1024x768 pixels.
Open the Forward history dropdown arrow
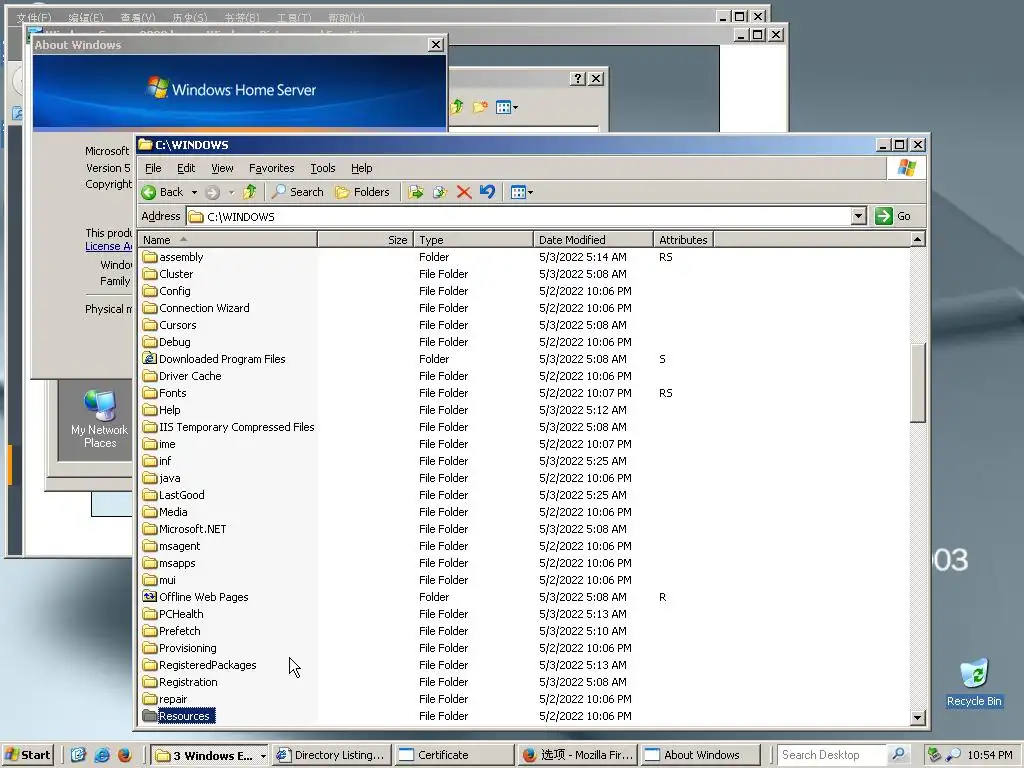(x=231, y=192)
